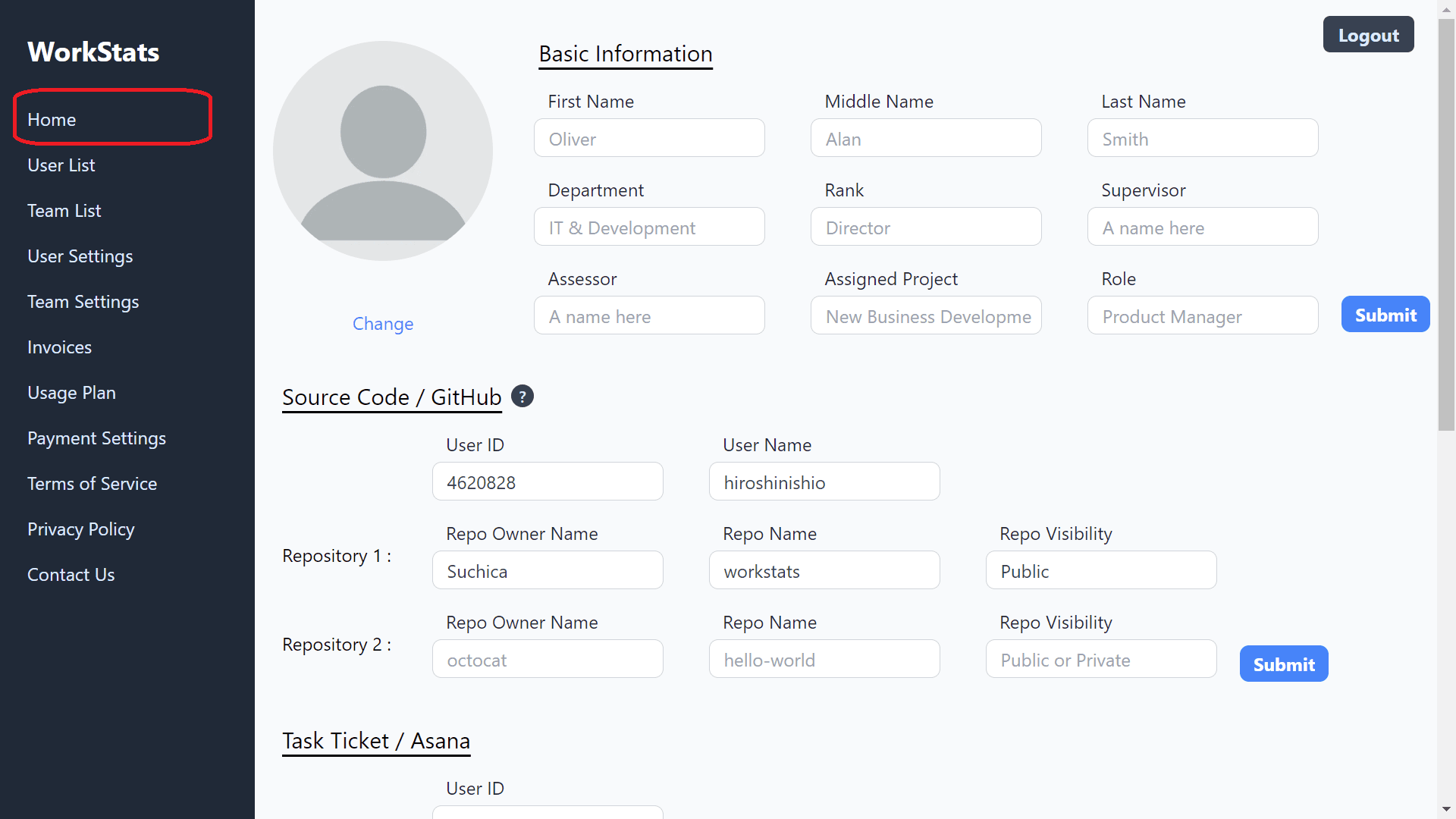
Task: Click the WorkStats logo title
Action: [x=93, y=52]
